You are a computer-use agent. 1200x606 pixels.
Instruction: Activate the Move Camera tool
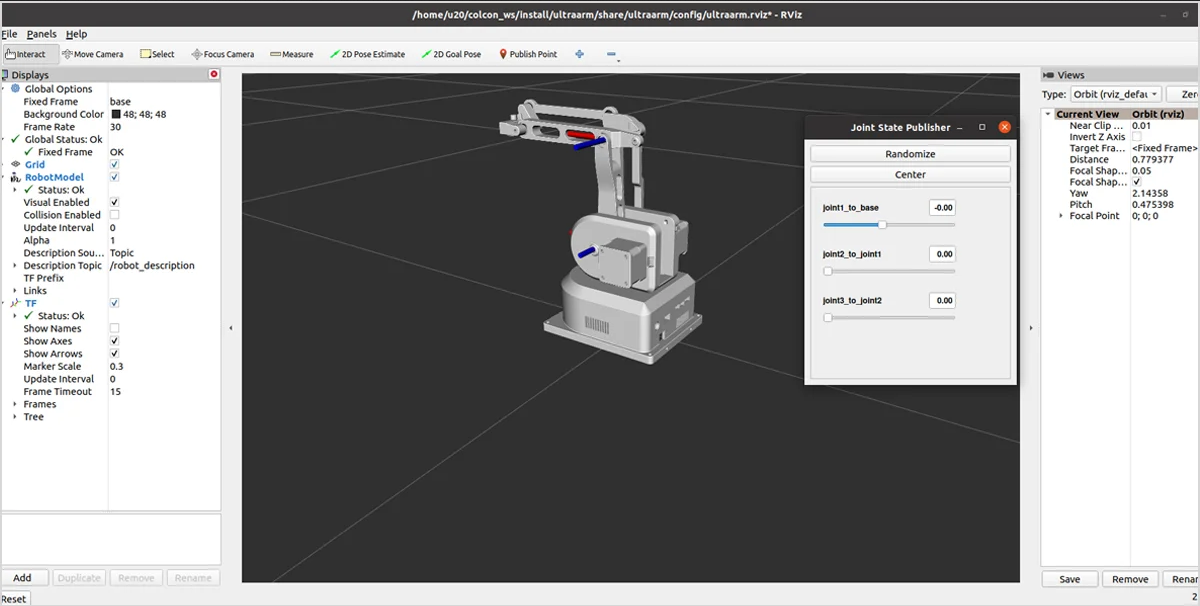92,54
